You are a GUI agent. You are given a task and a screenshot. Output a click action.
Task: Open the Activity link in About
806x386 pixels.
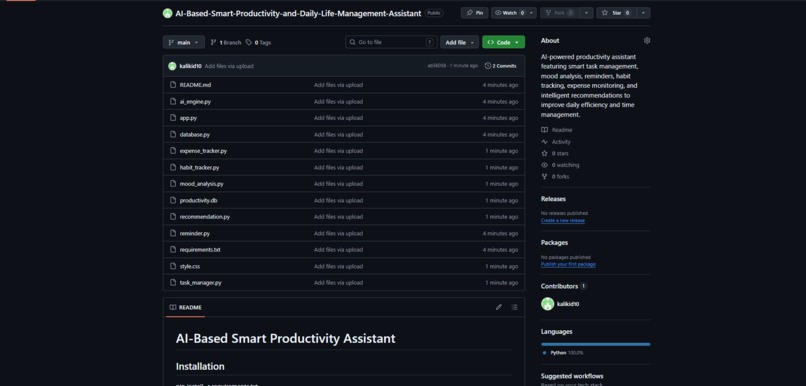pyautogui.click(x=556, y=142)
